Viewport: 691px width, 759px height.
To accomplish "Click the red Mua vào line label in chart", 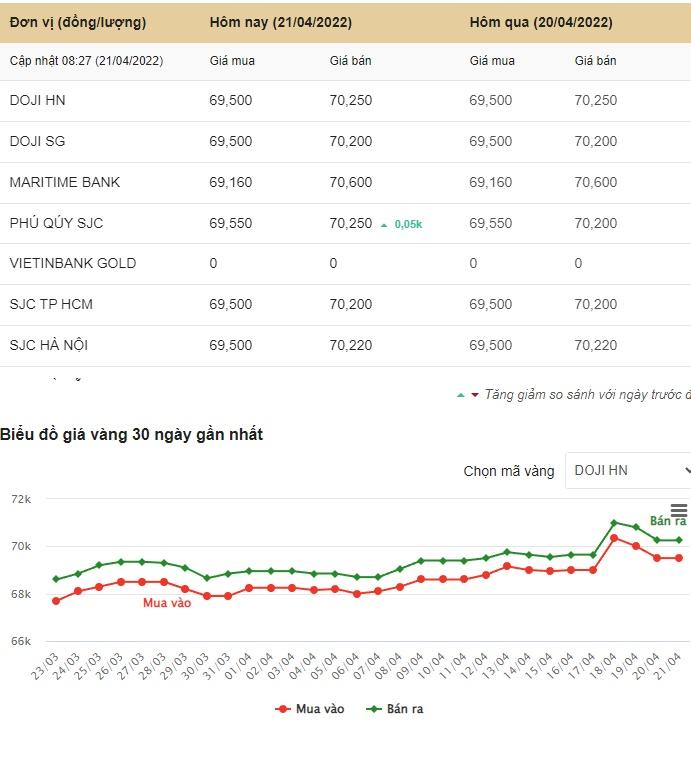I will pos(166,602).
